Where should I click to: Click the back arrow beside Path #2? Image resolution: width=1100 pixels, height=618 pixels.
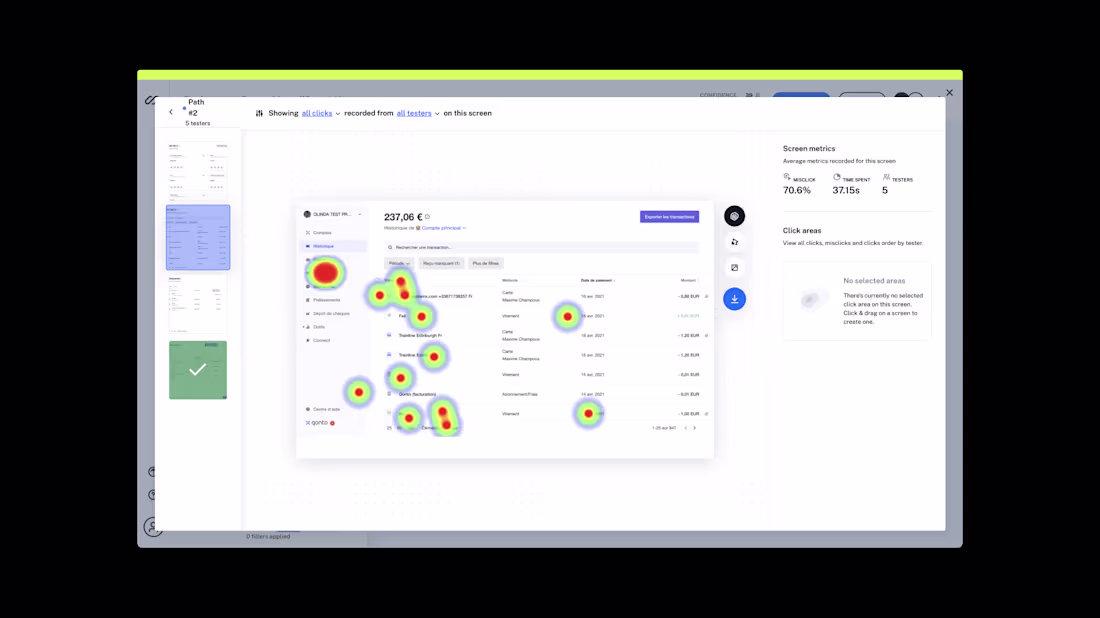click(171, 112)
